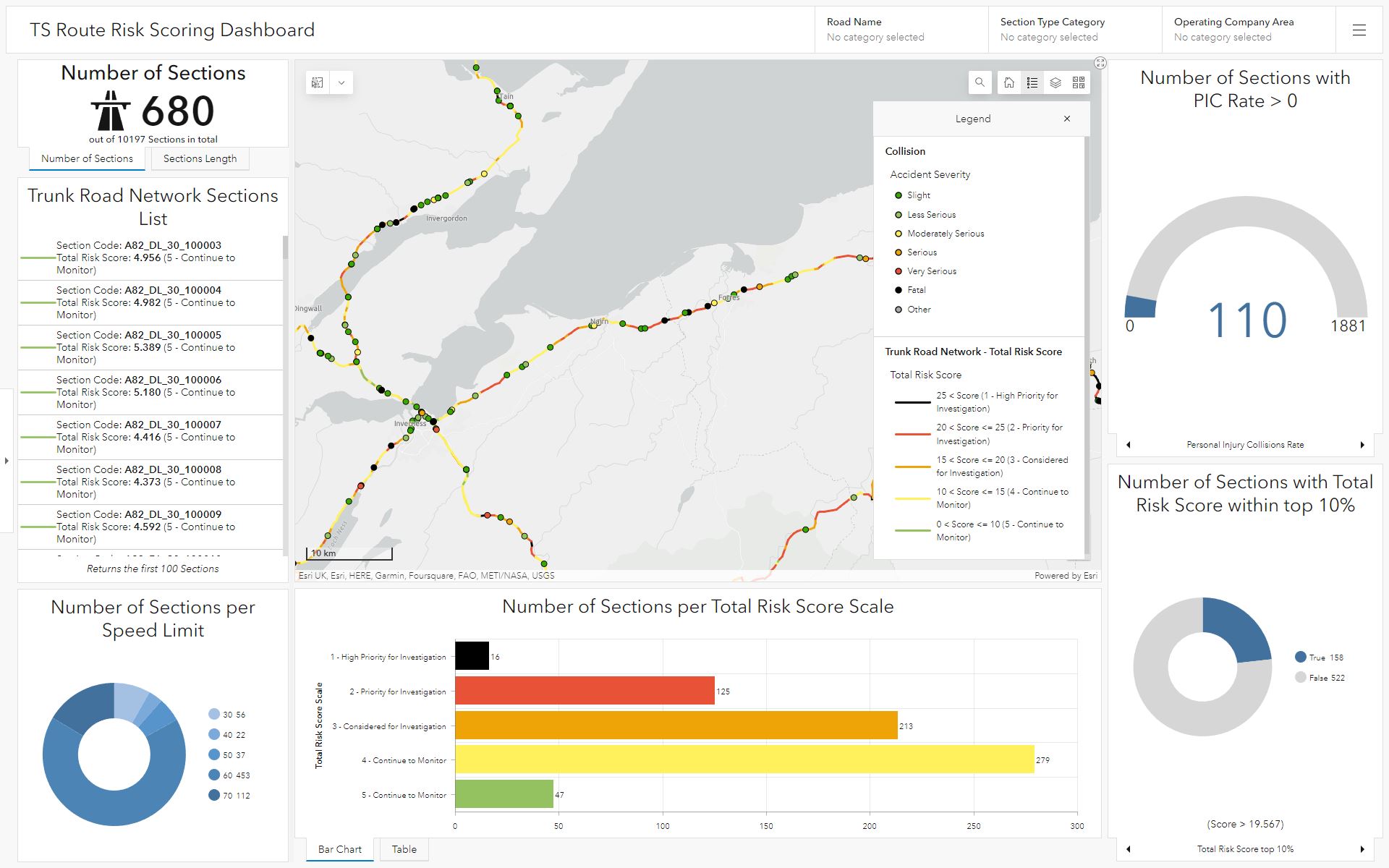Open the basemap gallery grid icon
This screenshot has height=868, width=1389.
click(x=1079, y=82)
